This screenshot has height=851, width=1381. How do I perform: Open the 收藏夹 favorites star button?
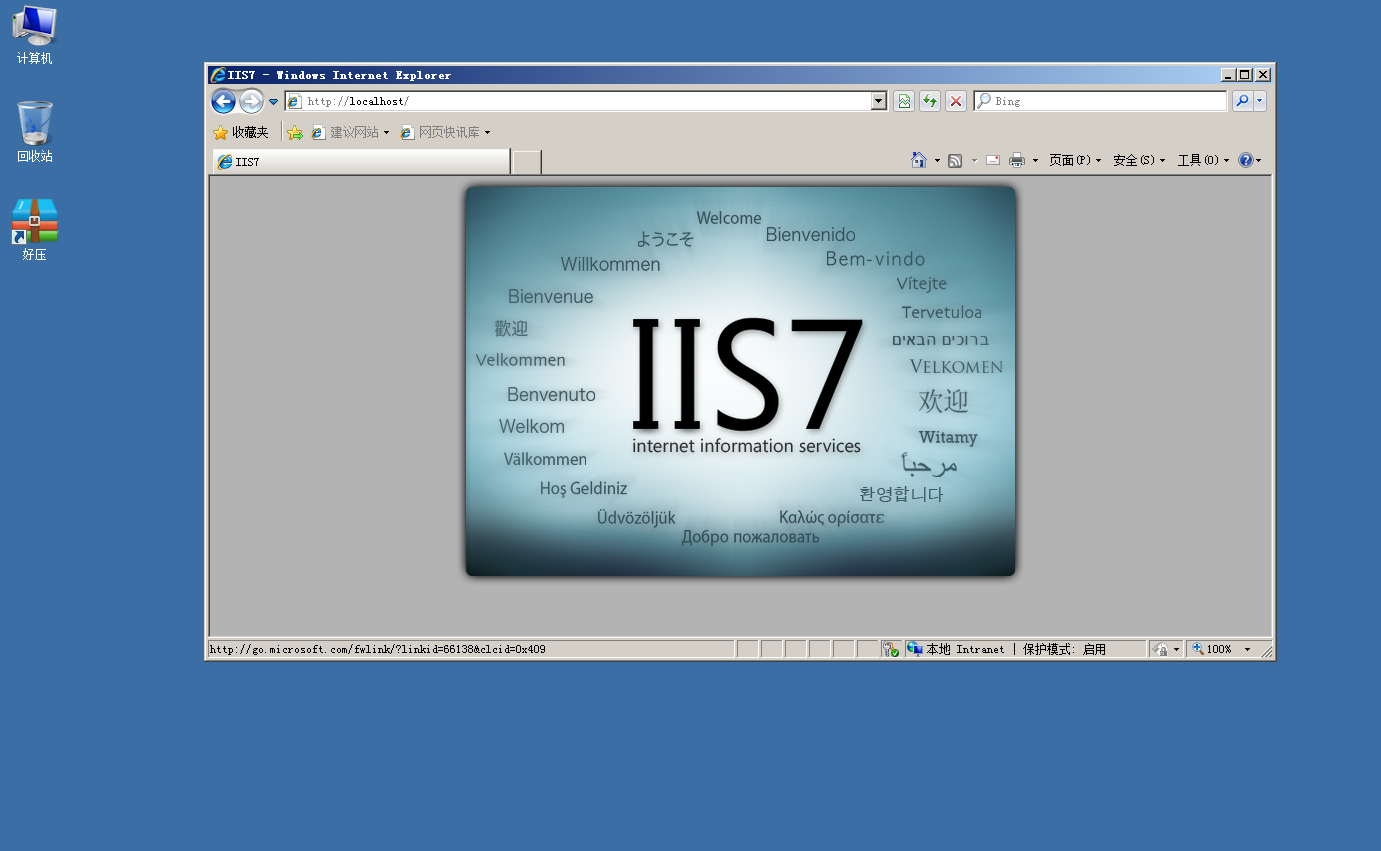click(241, 132)
